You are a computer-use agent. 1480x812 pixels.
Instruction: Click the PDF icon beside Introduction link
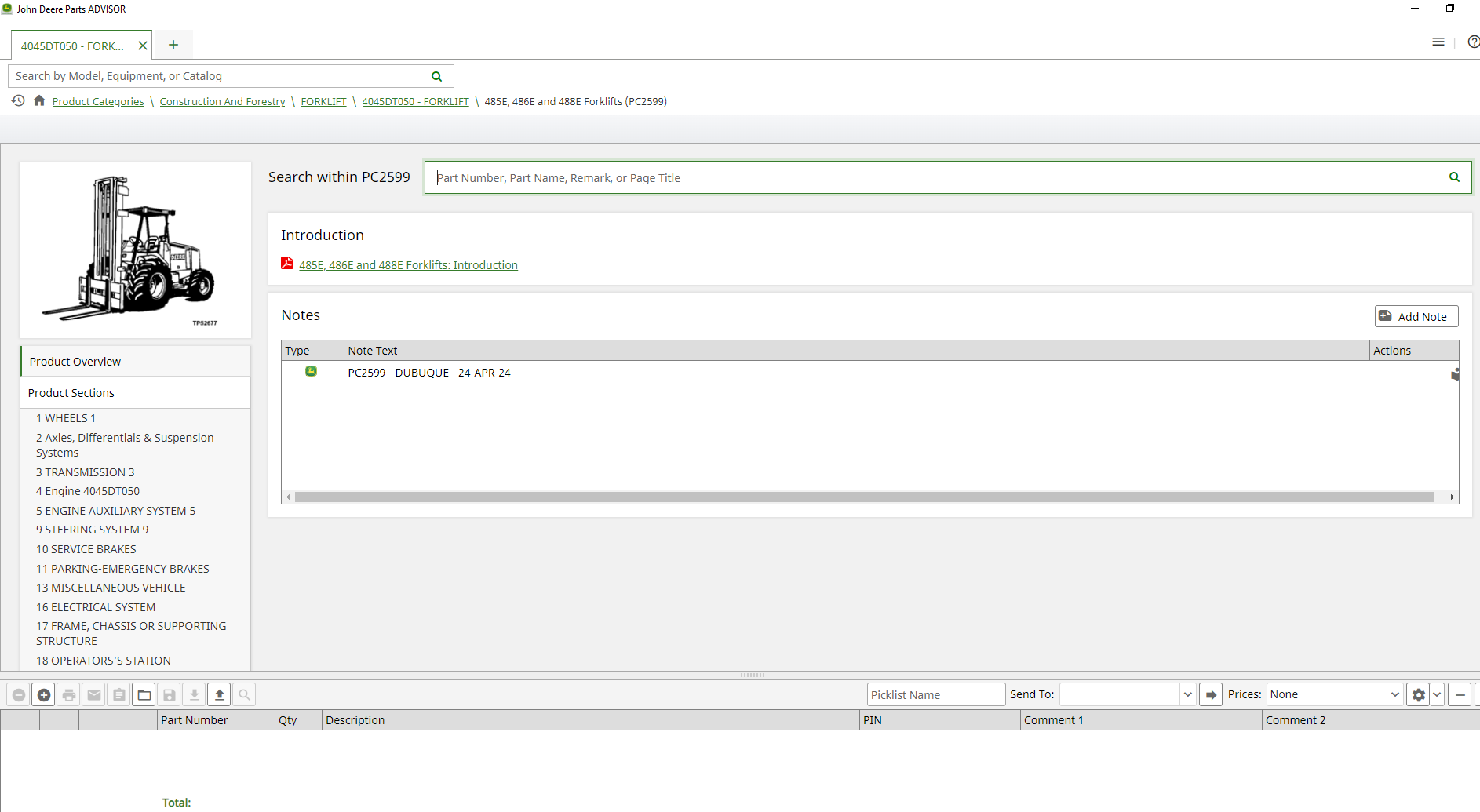(x=287, y=264)
